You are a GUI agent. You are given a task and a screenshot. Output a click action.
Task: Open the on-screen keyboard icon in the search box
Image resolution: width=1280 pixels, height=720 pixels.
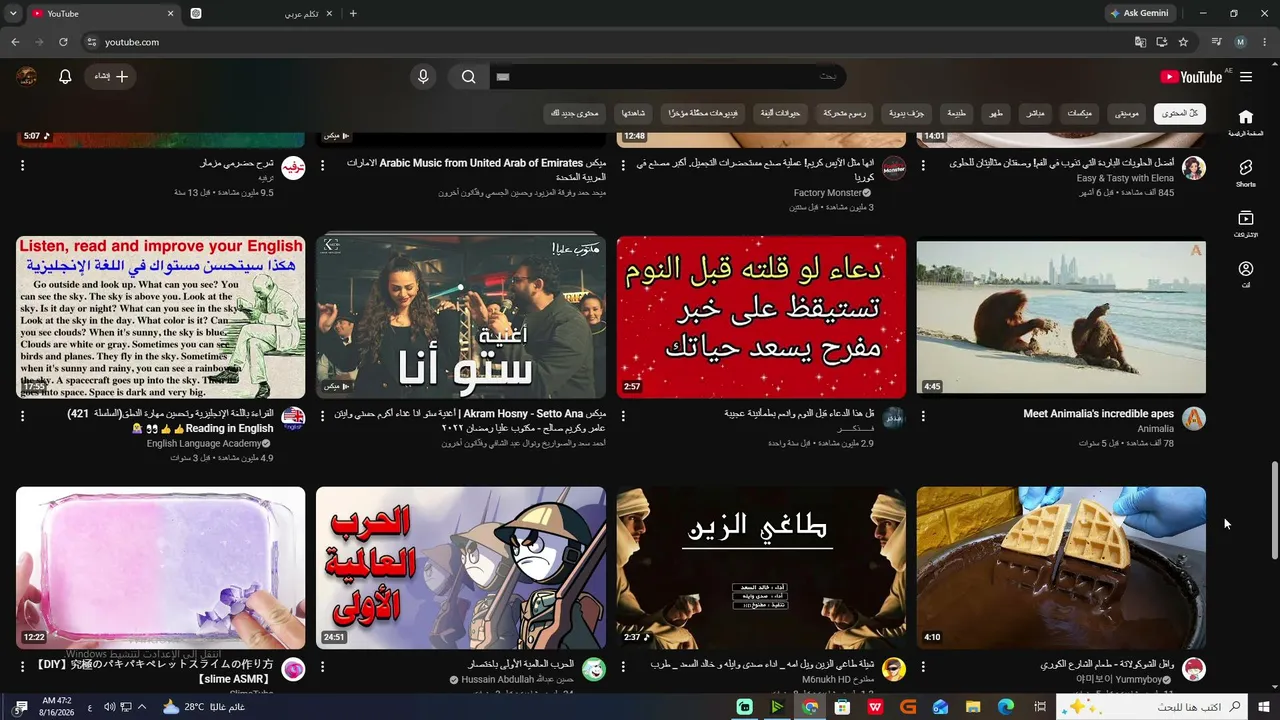(503, 77)
